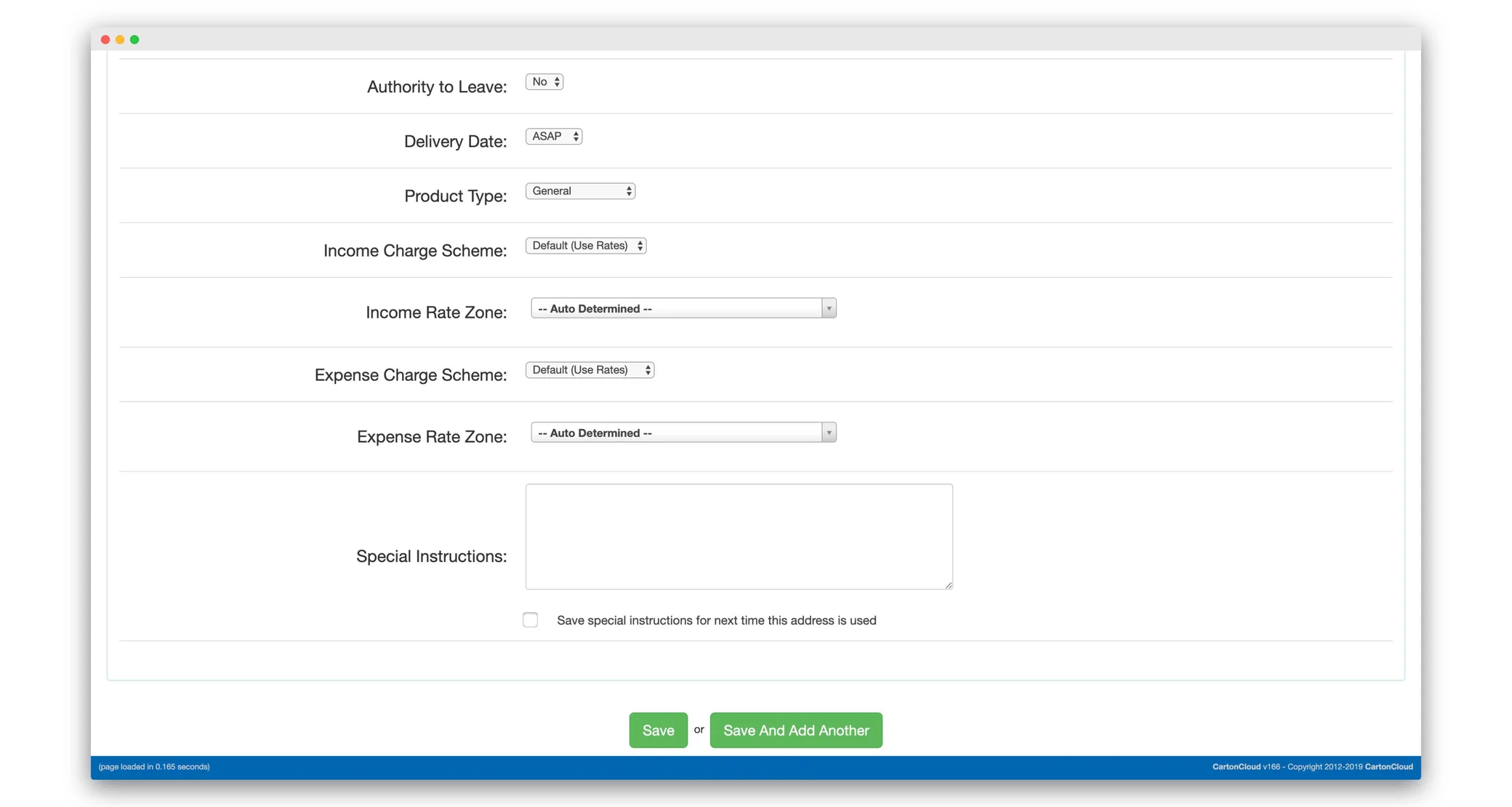This screenshot has height=807, width=1512.
Task: Click Save And Add Another
Action: (796, 730)
